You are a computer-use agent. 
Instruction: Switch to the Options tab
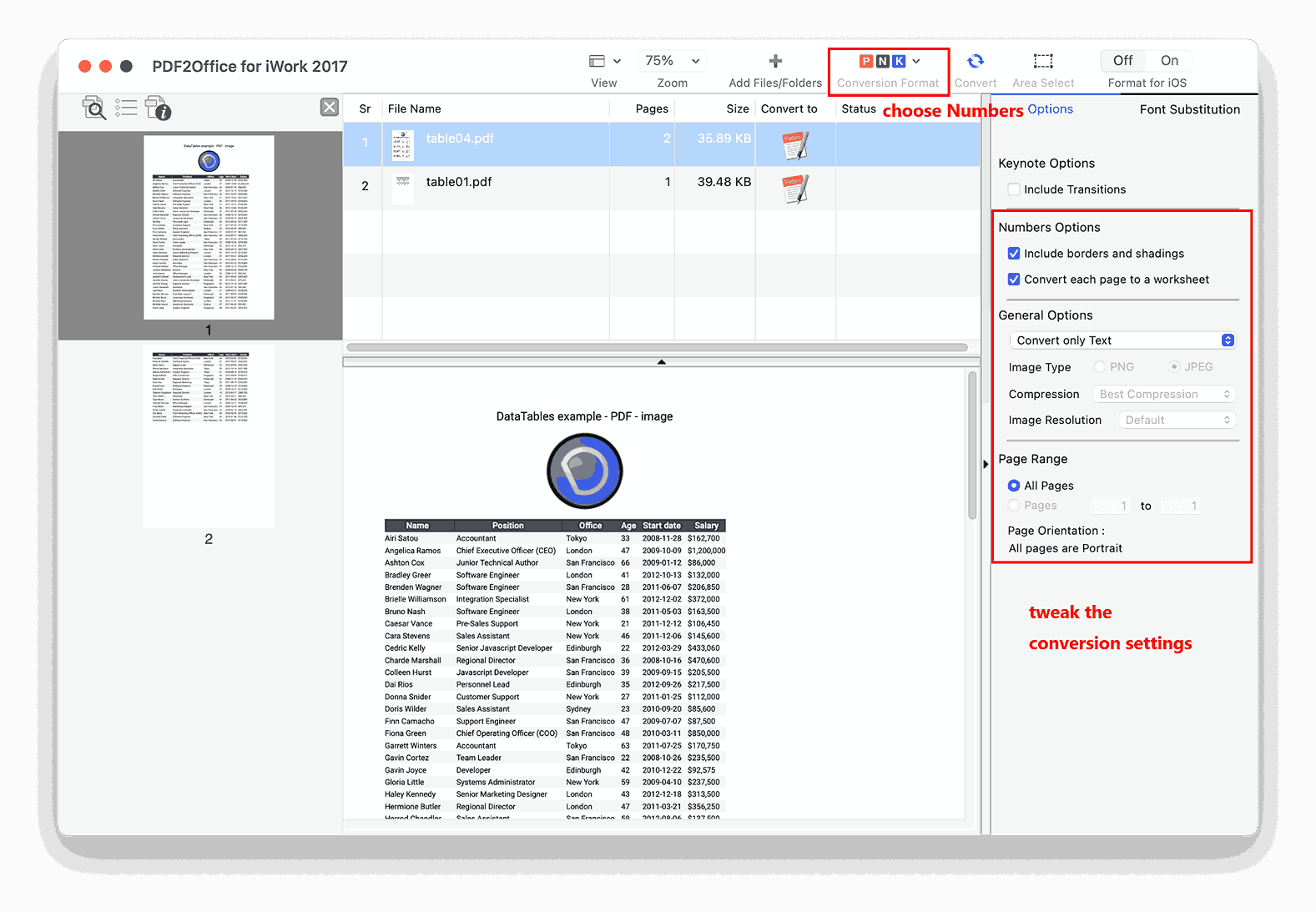click(1050, 108)
